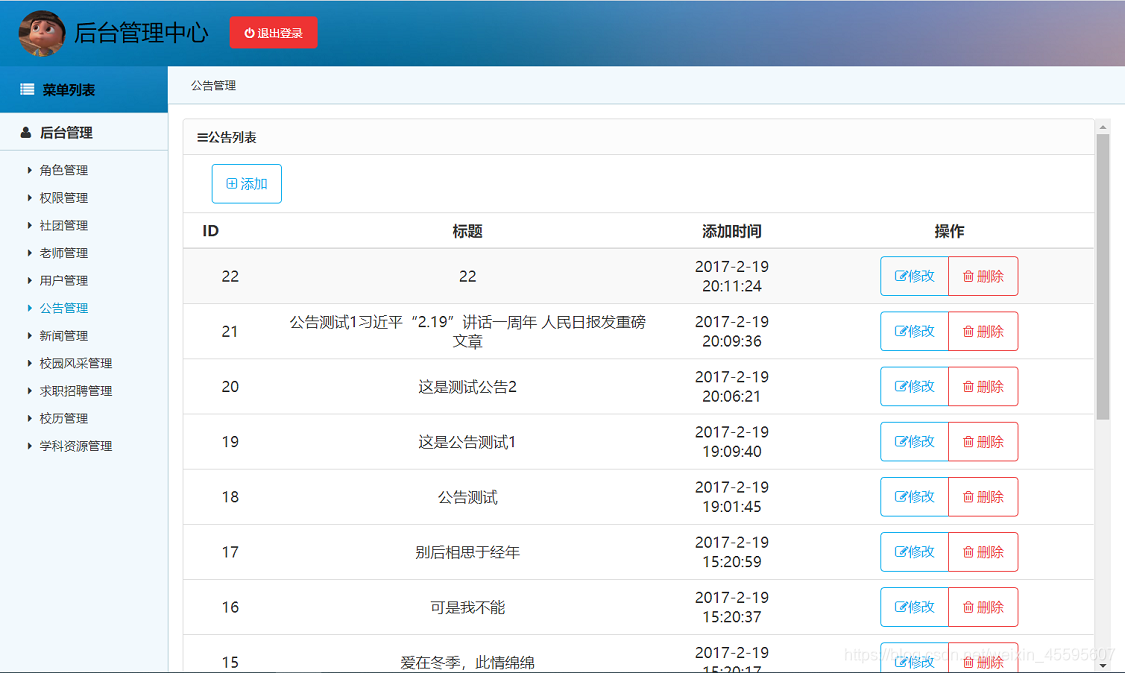Open 校历管理 in the sidebar
Image resolution: width=1125 pixels, height=673 pixels.
(x=64, y=418)
